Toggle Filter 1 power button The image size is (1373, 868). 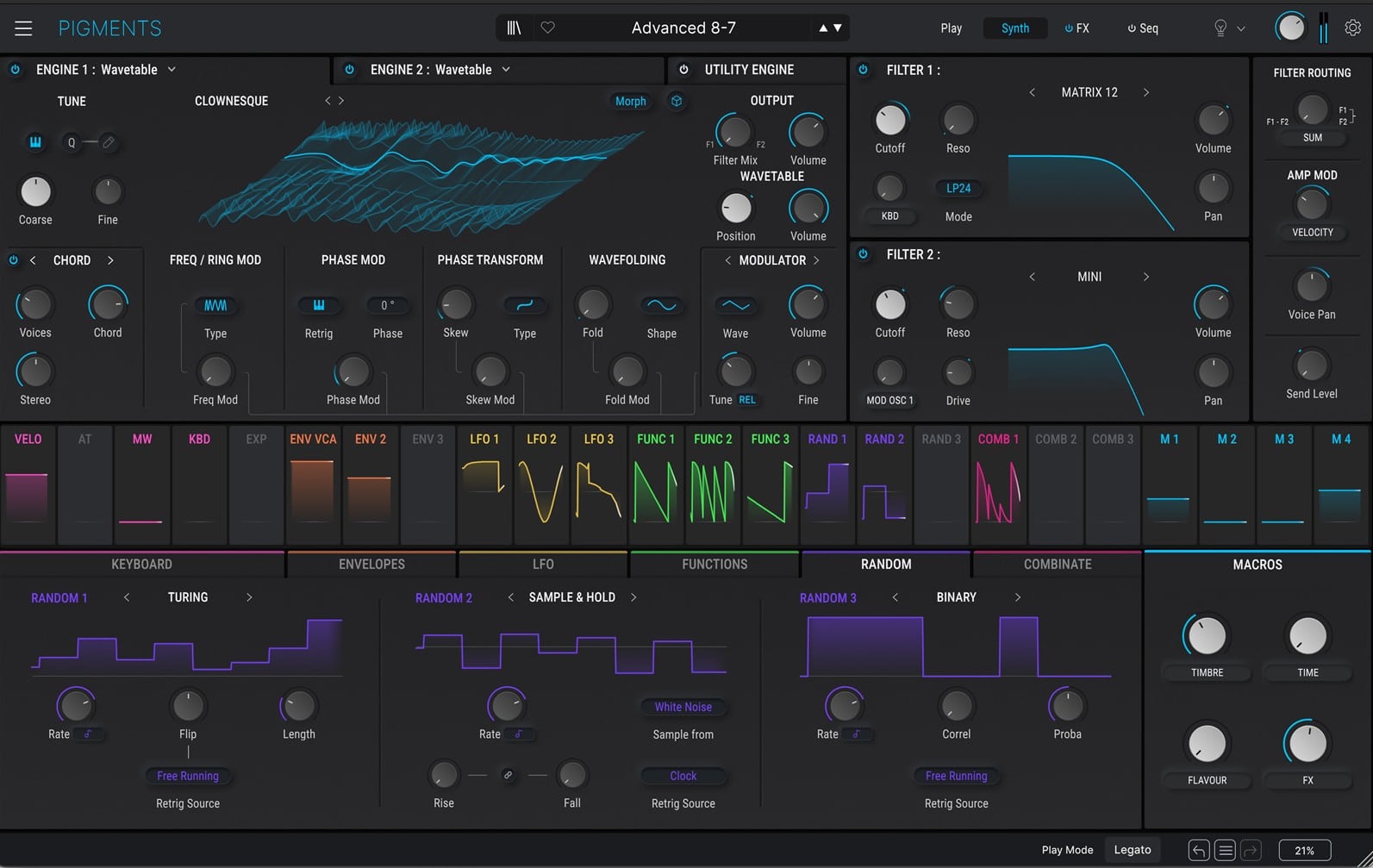864,70
